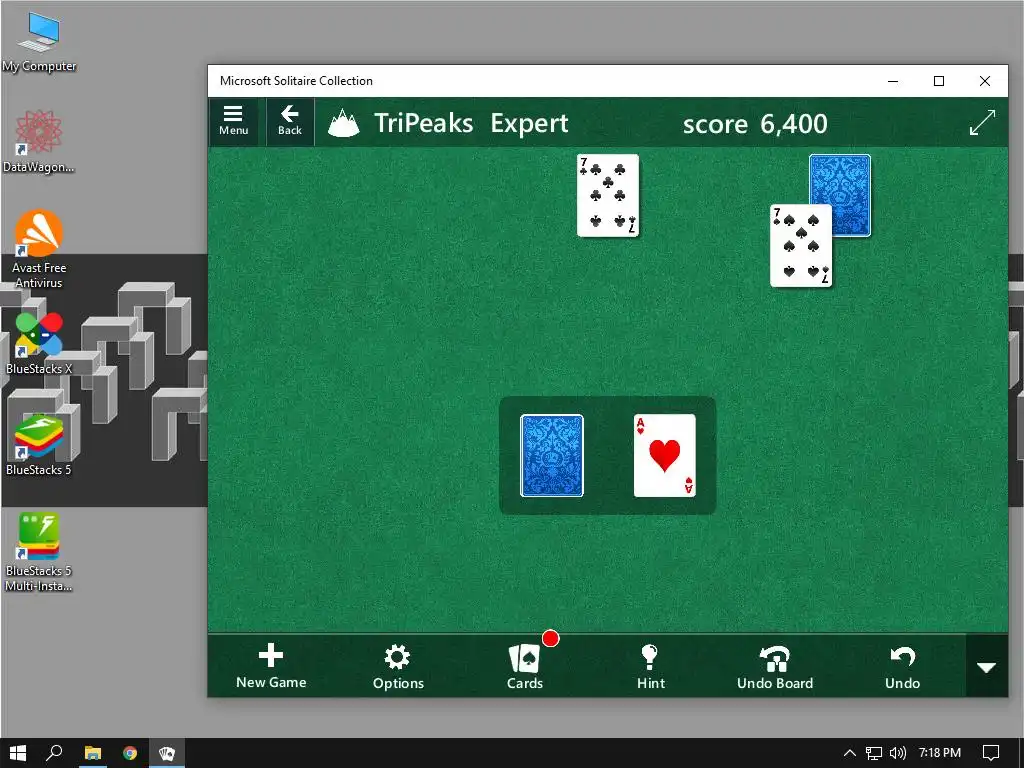Collapse the bottom toolbar with the down arrow
Screen dimensions: 1024x768
pyautogui.click(x=986, y=667)
